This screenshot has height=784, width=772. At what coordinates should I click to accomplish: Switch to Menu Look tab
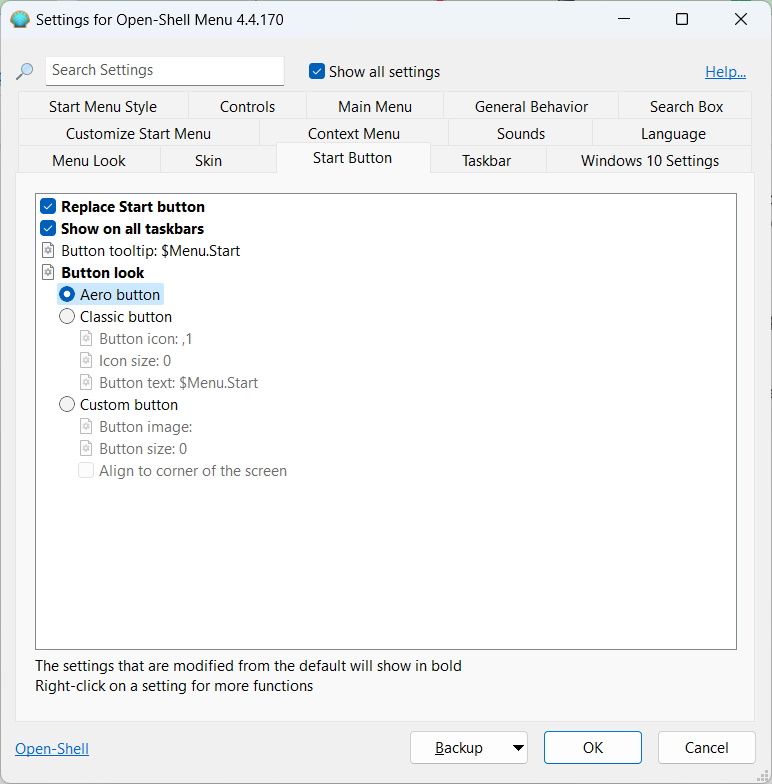[x=89, y=160]
